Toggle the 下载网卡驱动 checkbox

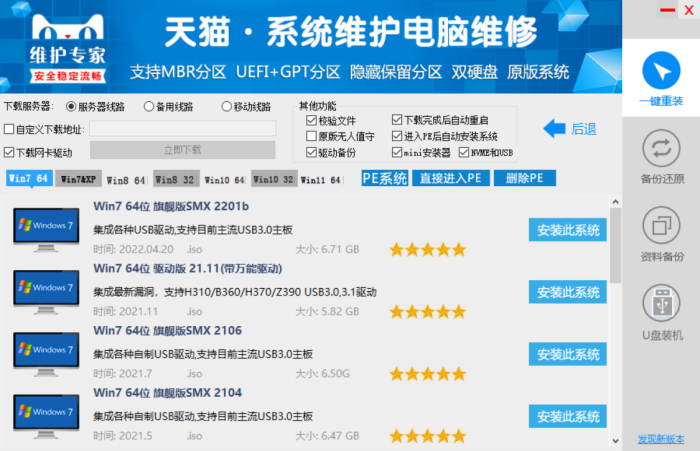click(x=10, y=153)
